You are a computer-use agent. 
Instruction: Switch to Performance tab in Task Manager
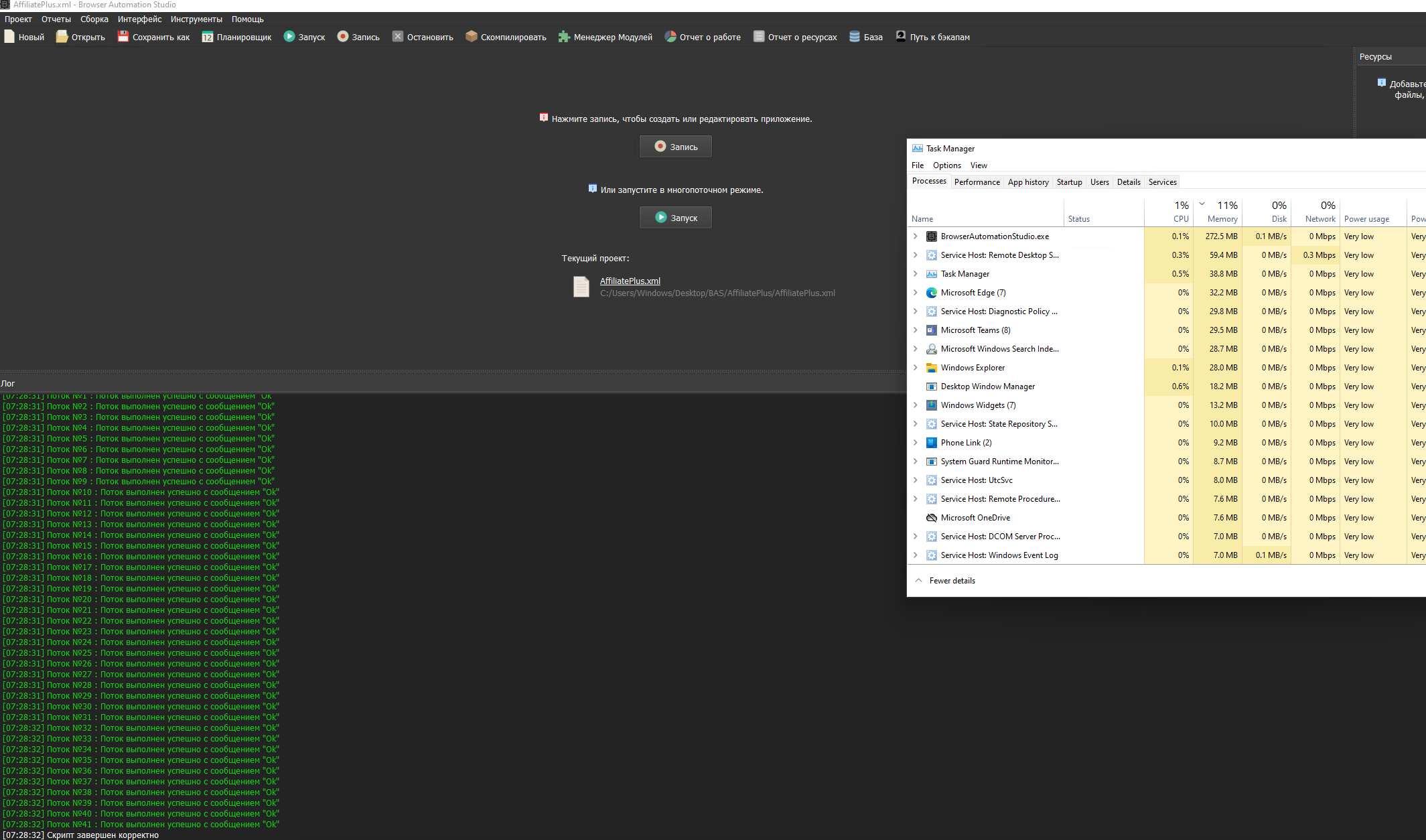[977, 182]
